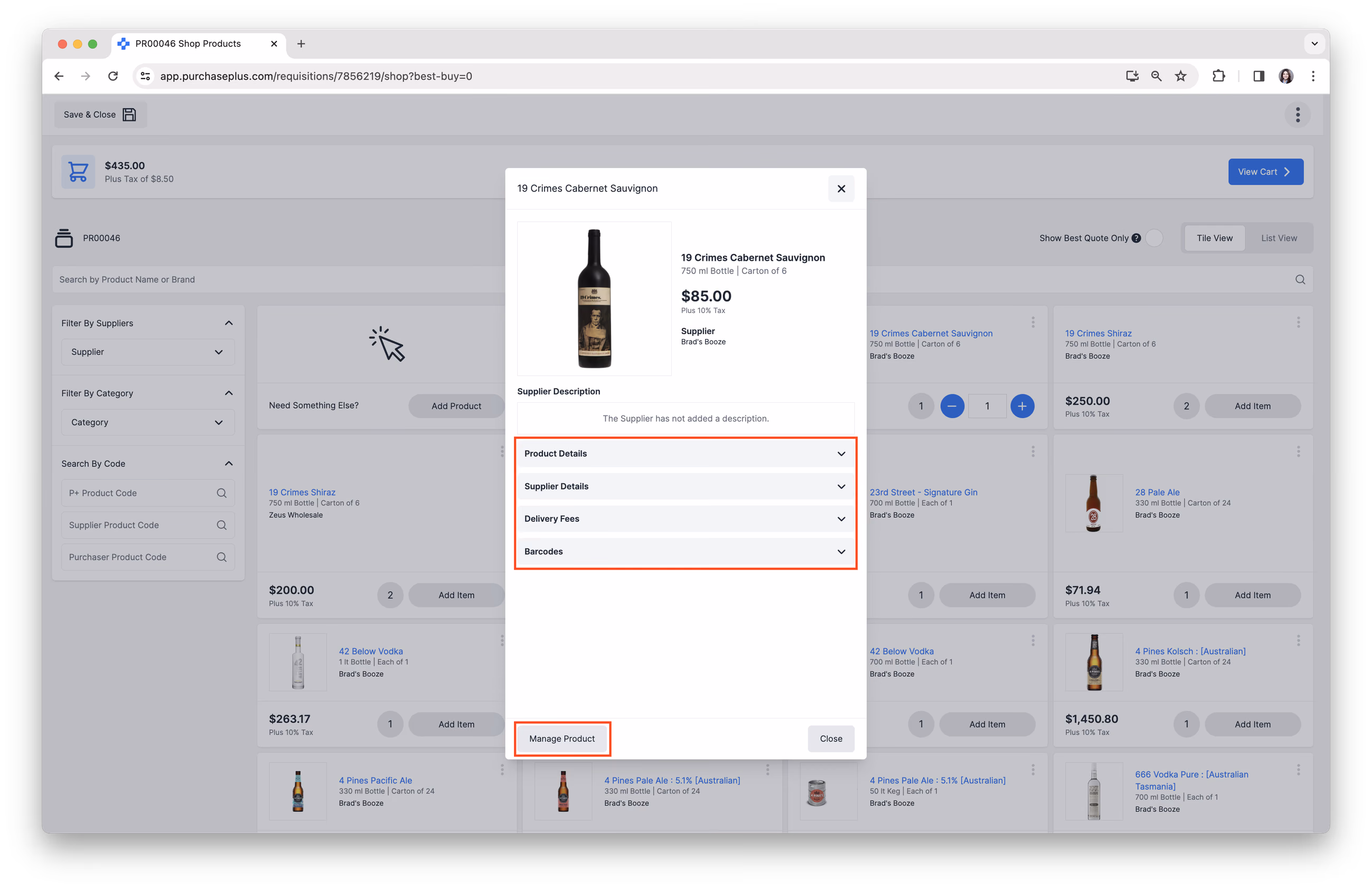
Task: Expand the Delivery Fees section
Action: (x=685, y=519)
